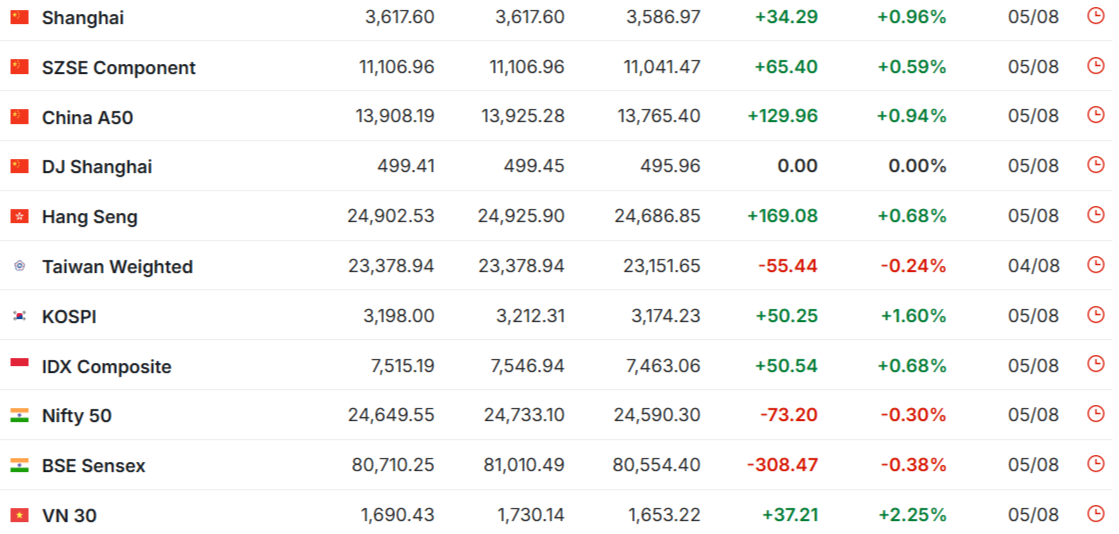Image resolution: width=1119 pixels, height=534 pixels.
Task: Open the Nifty 50 index link
Action: point(76,416)
